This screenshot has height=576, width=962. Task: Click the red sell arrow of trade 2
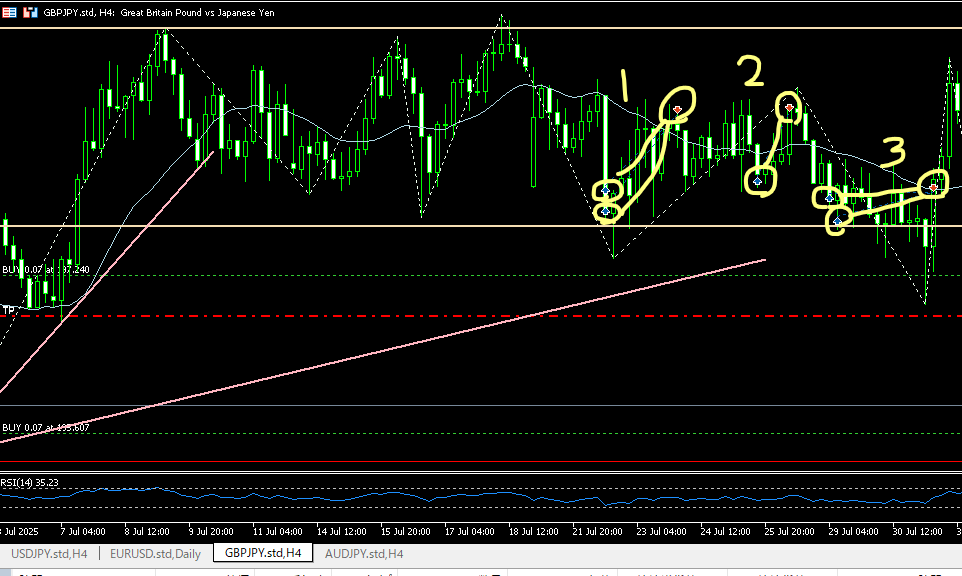click(790, 106)
